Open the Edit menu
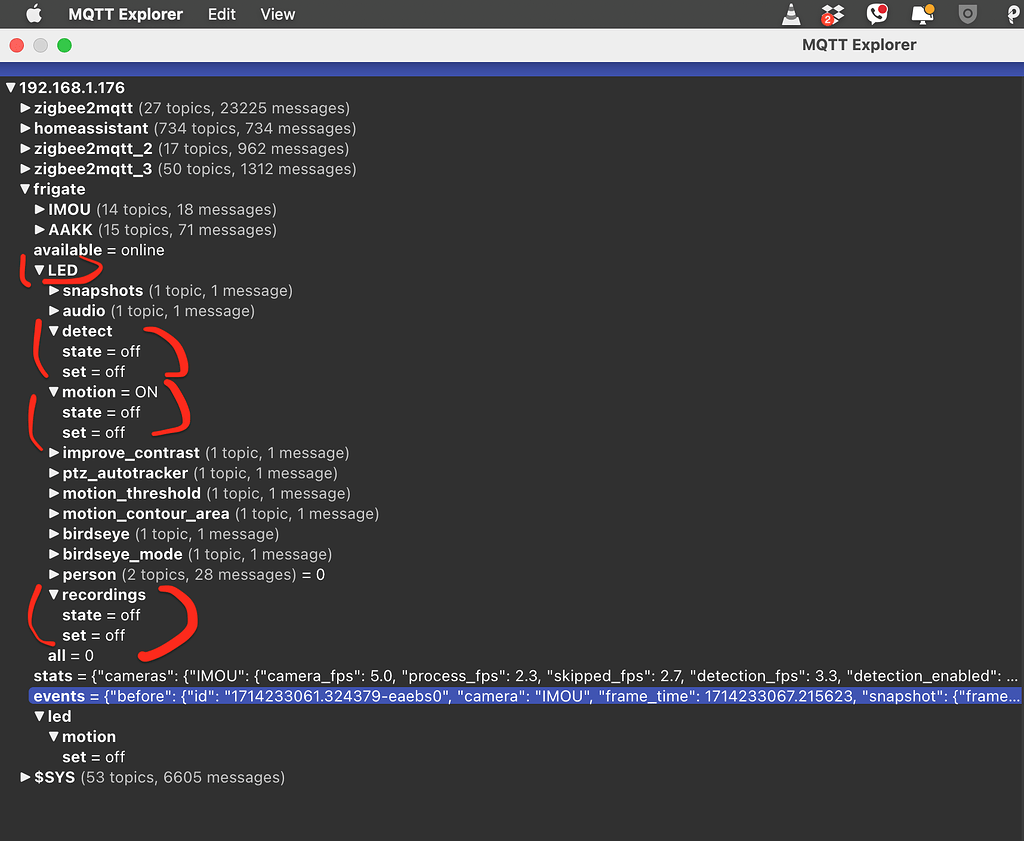Image resolution: width=1024 pixels, height=841 pixels. coord(221,14)
